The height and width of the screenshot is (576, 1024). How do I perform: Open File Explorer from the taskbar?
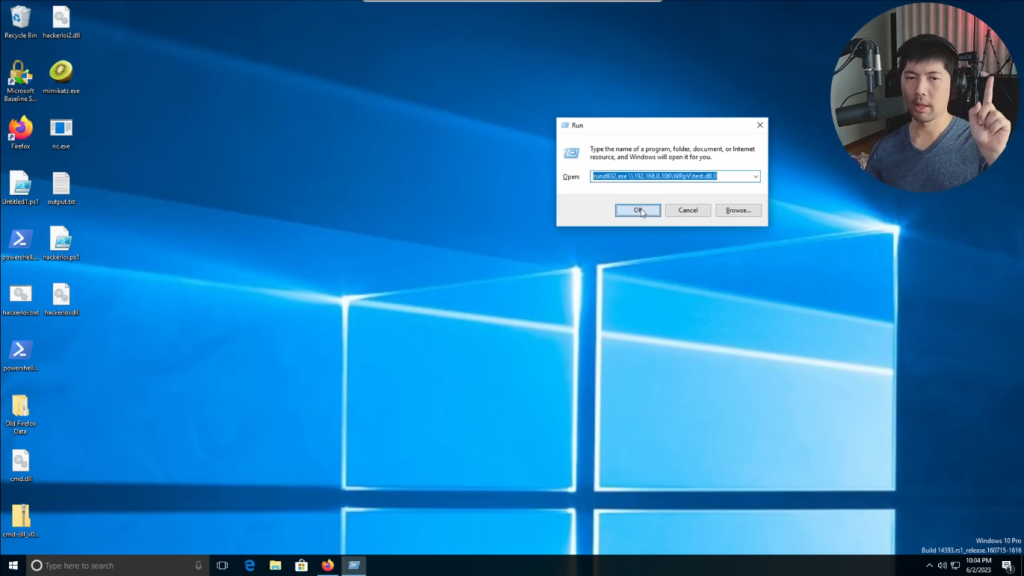coord(276,566)
